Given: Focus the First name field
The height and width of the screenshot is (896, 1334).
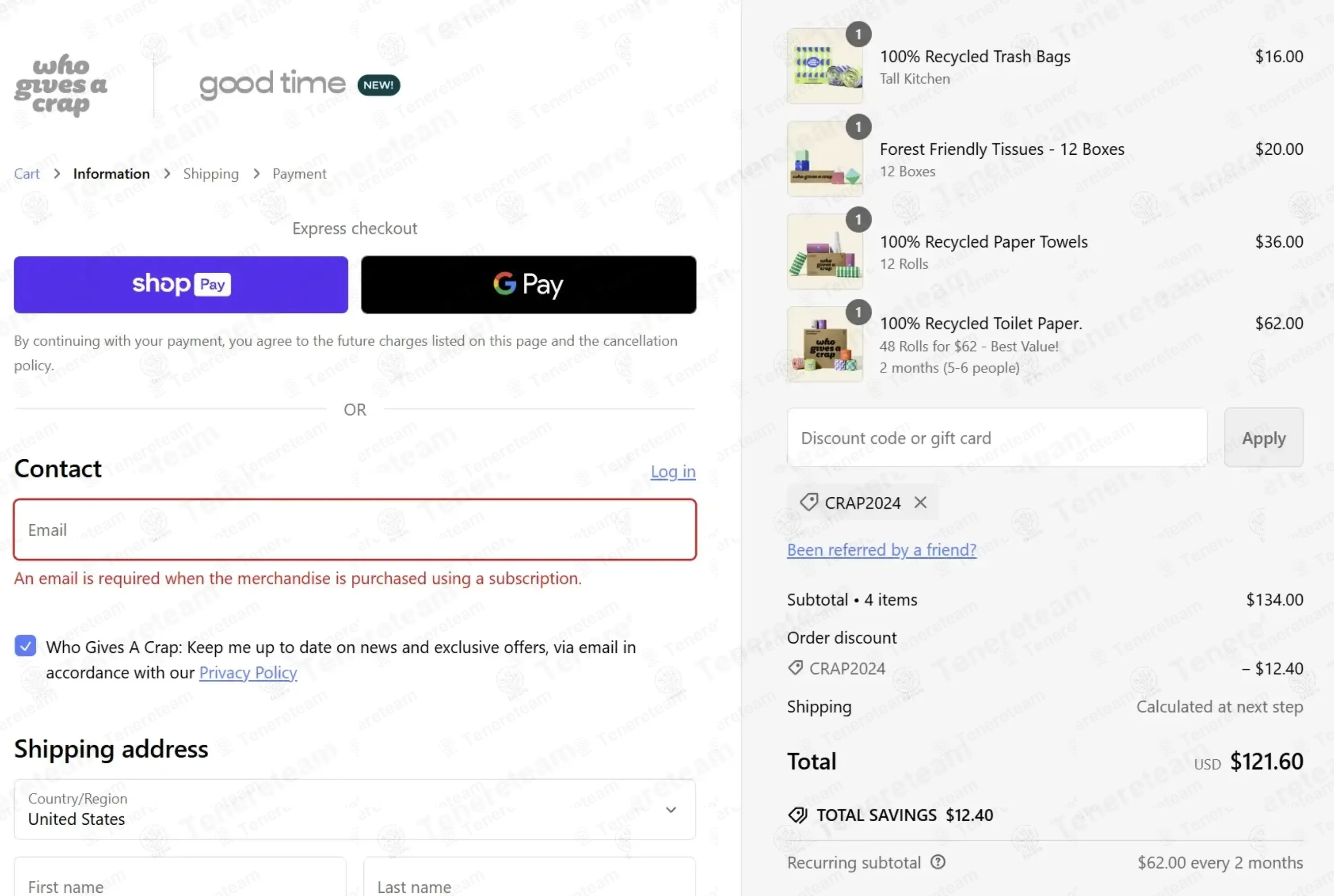Looking at the screenshot, I should [180, 877].
